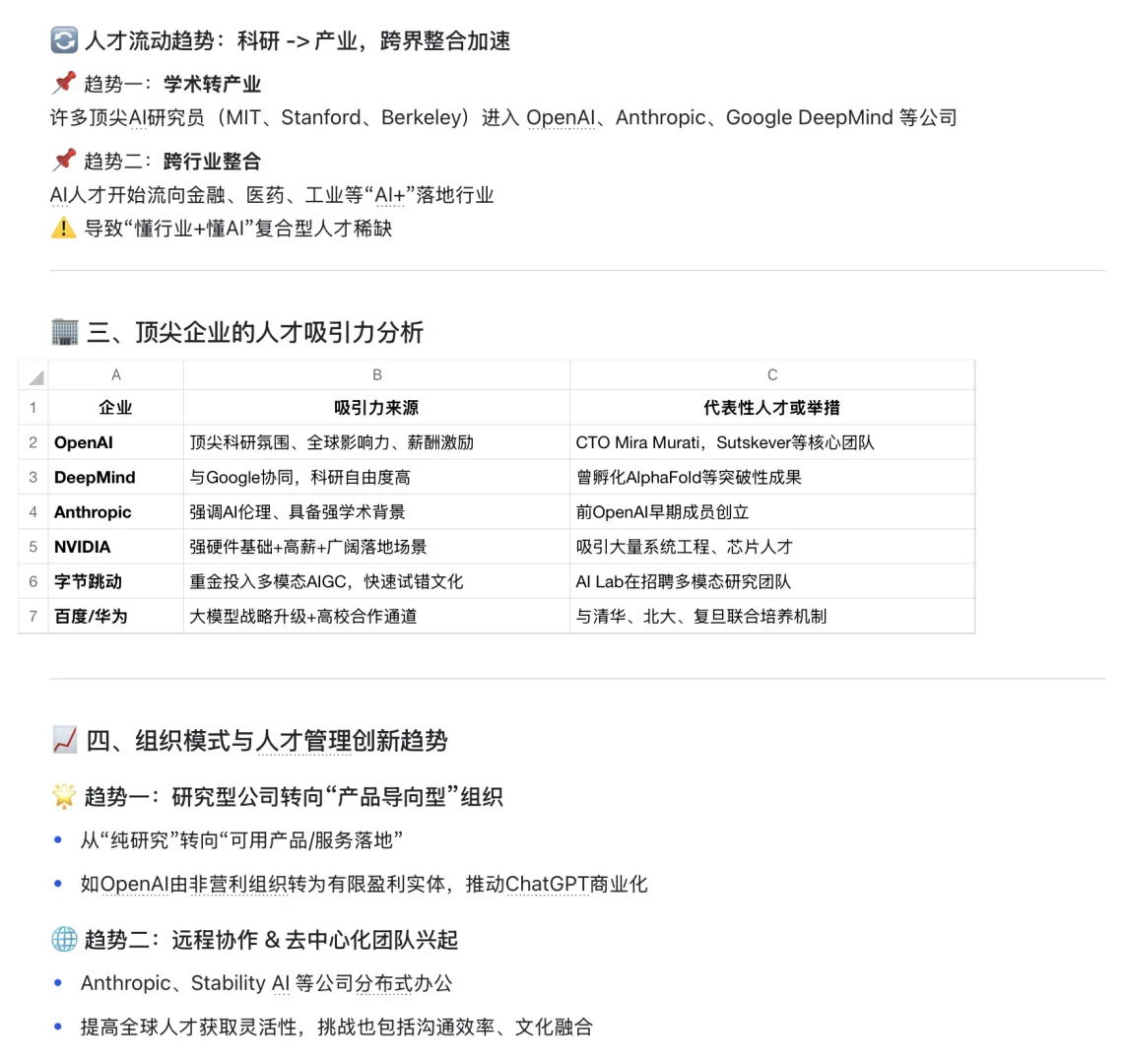Click cell AI Lab在招聘多模态研究团队

772,581
